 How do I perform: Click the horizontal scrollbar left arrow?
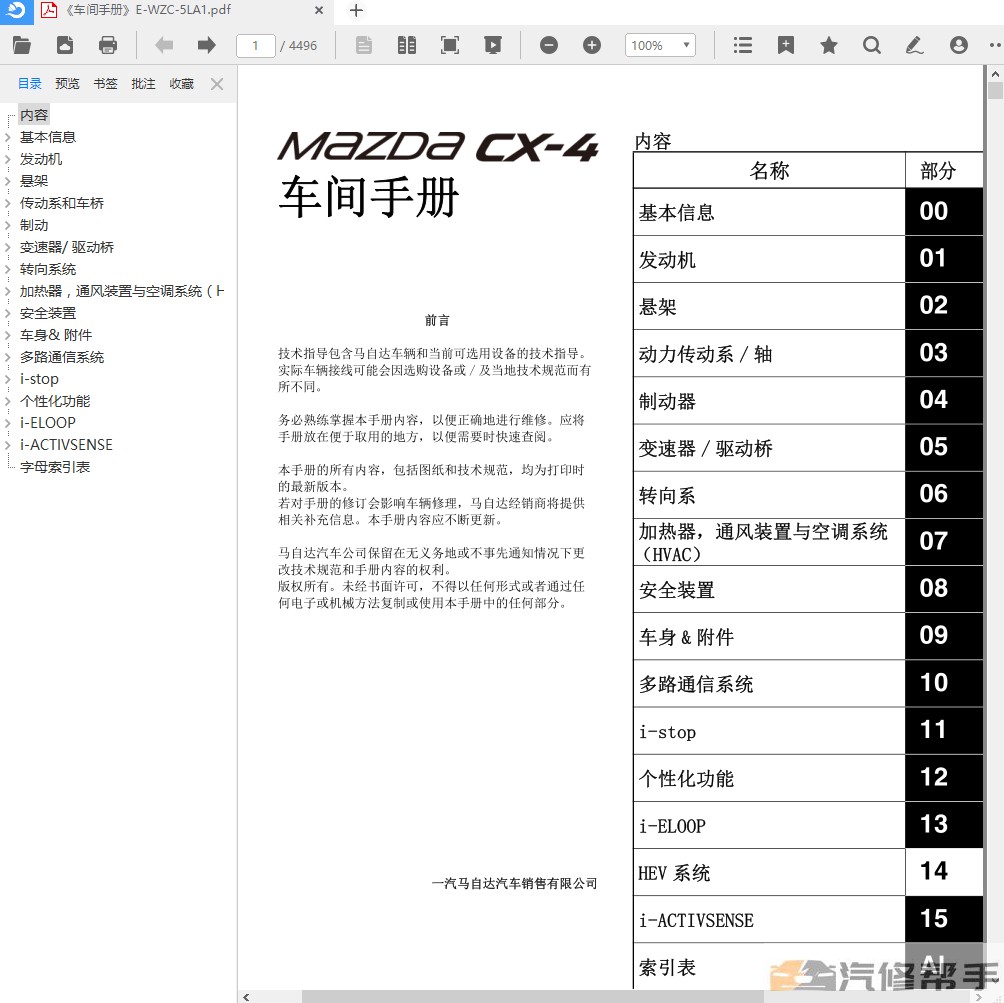[246, 997]
